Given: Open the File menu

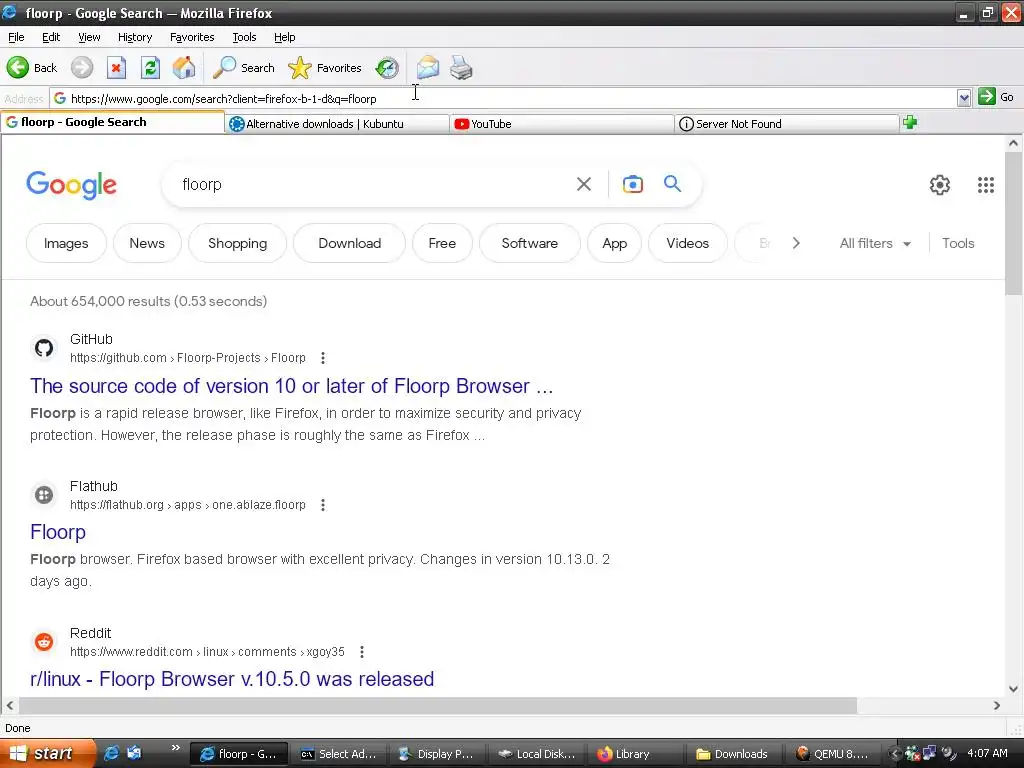Looking at the screenshot, I should (16, 37).
